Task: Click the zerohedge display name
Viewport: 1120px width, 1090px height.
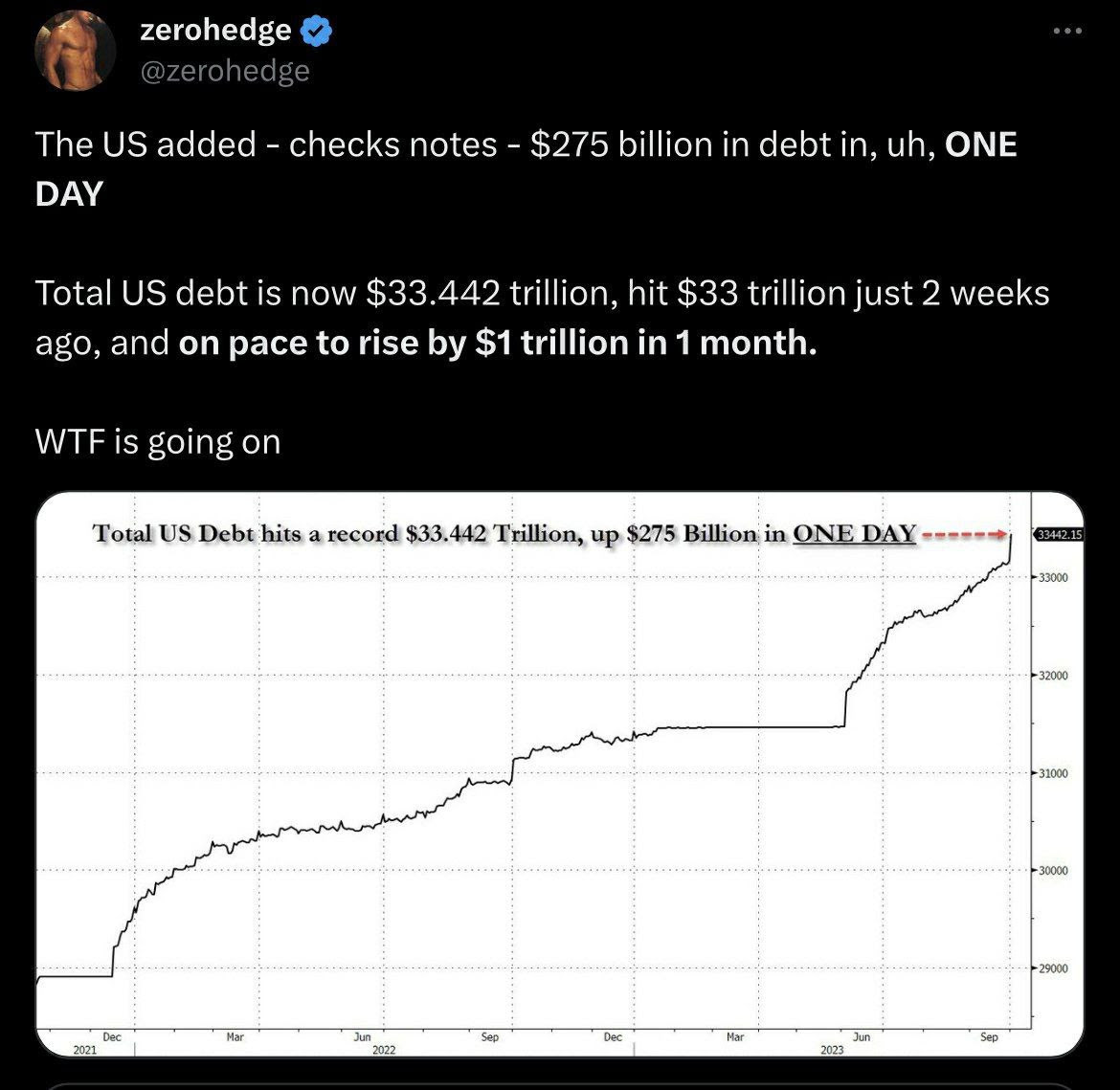Action: [x=215, y=31]
